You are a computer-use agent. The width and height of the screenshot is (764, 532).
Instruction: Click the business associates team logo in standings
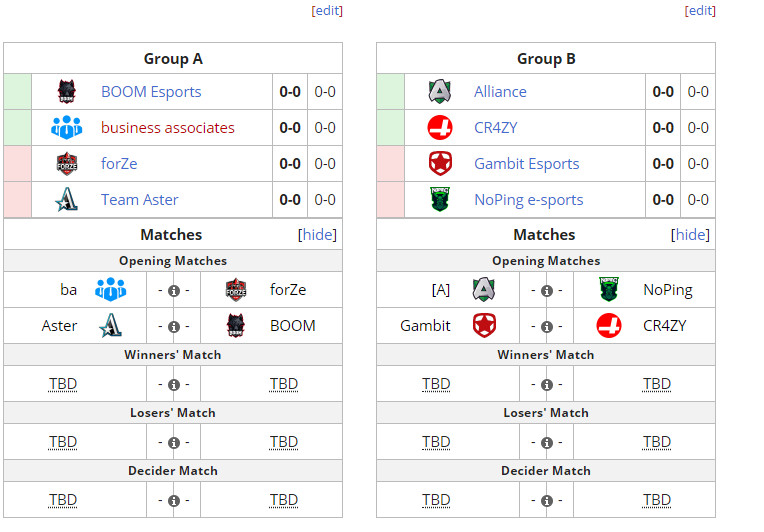click(67, 128)
